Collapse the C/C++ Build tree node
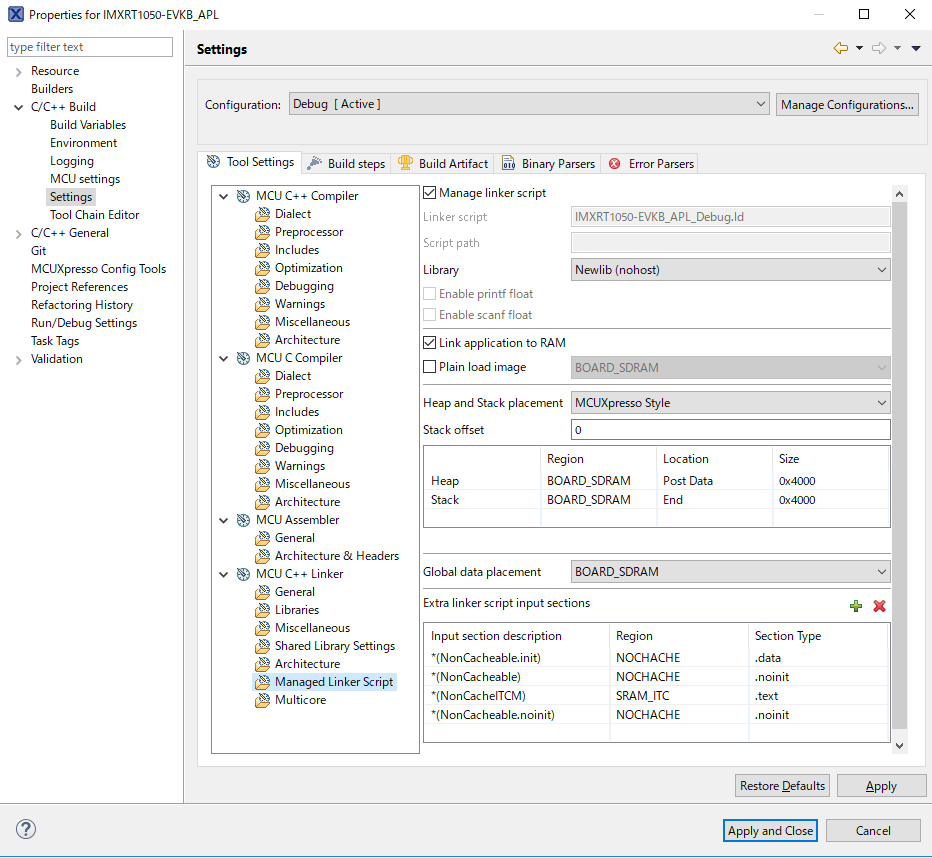This screenshot has height=858, width=932. click(18, 108)
